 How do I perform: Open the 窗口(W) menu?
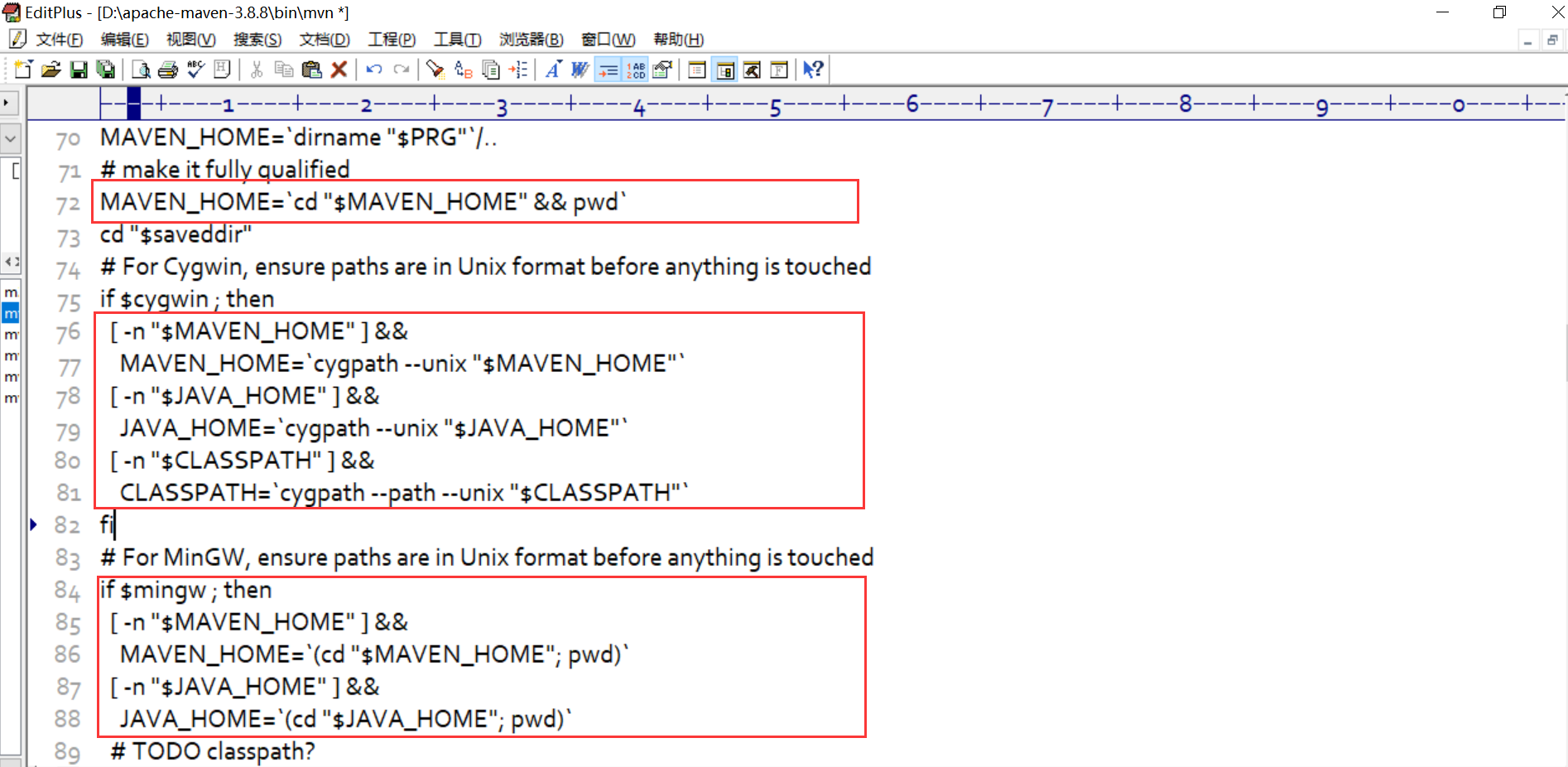608,40
